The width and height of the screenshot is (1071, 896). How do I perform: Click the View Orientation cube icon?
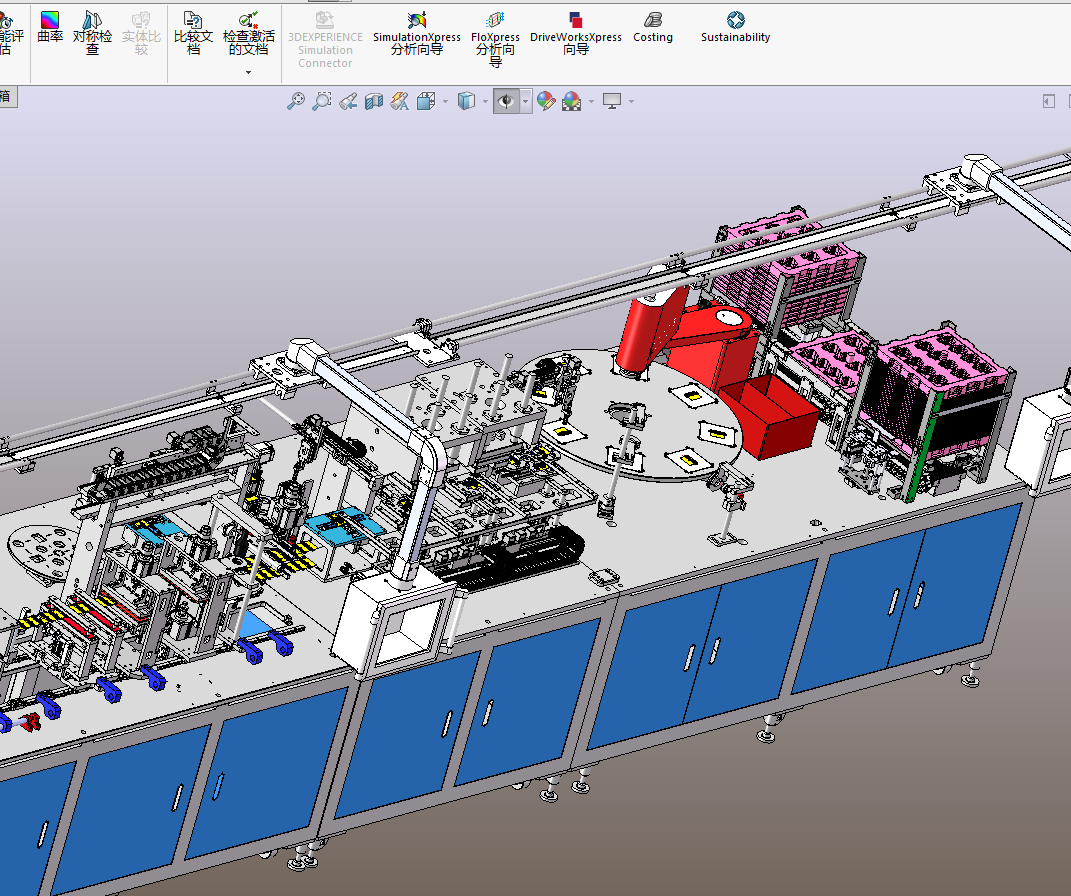[x=425, y=101]
